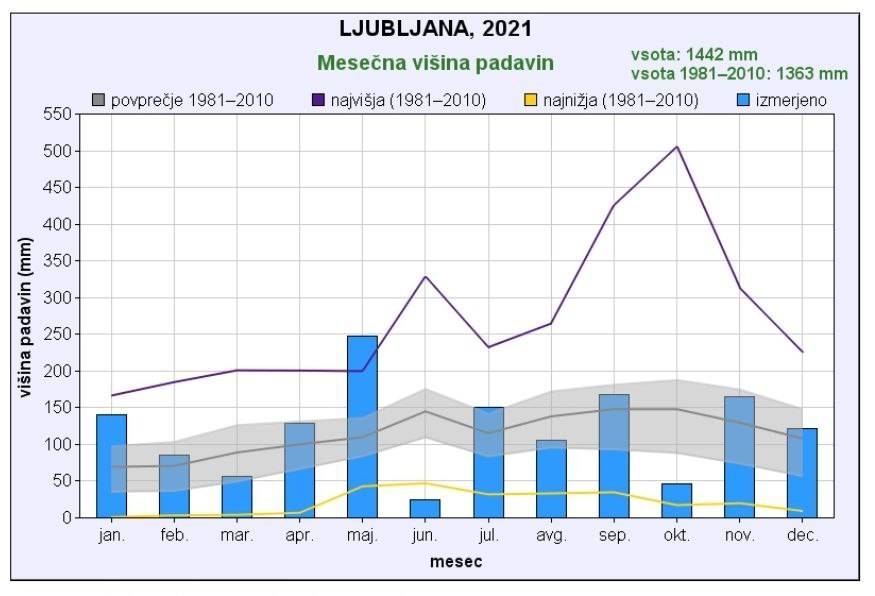Click the 'mesec' x-axis title
This screenshot has width=875, height=596.
point(456,562)
